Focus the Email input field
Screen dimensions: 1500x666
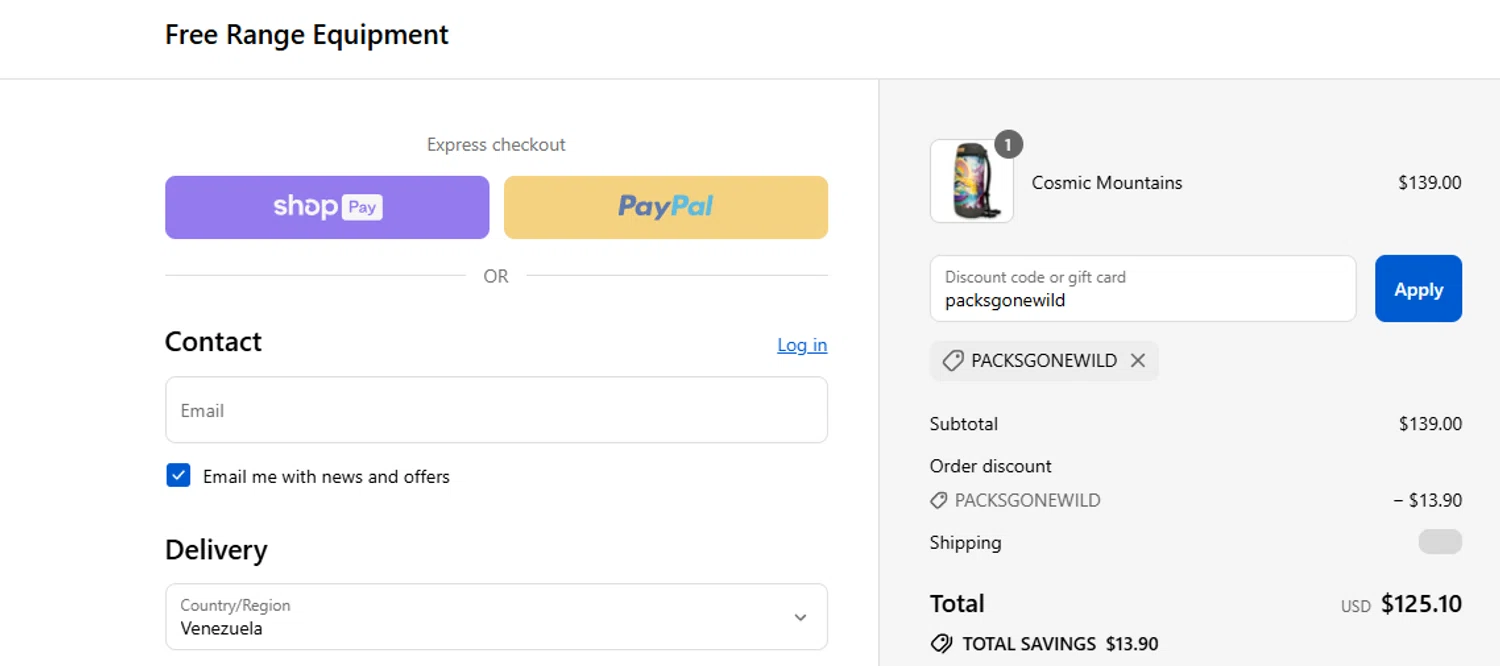pos(496,410)
